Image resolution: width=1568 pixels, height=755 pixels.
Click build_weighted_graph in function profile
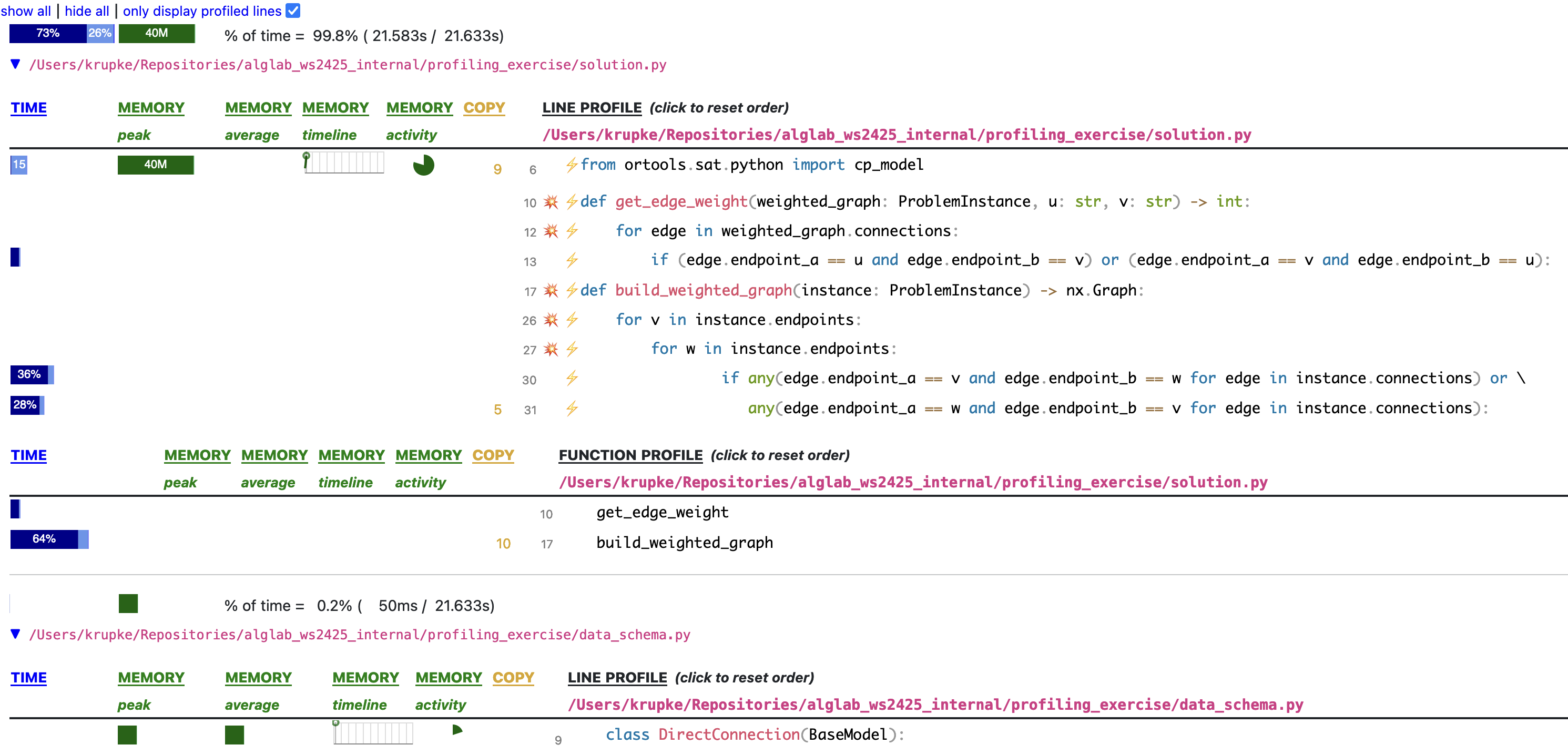click(x=684, y=543)
